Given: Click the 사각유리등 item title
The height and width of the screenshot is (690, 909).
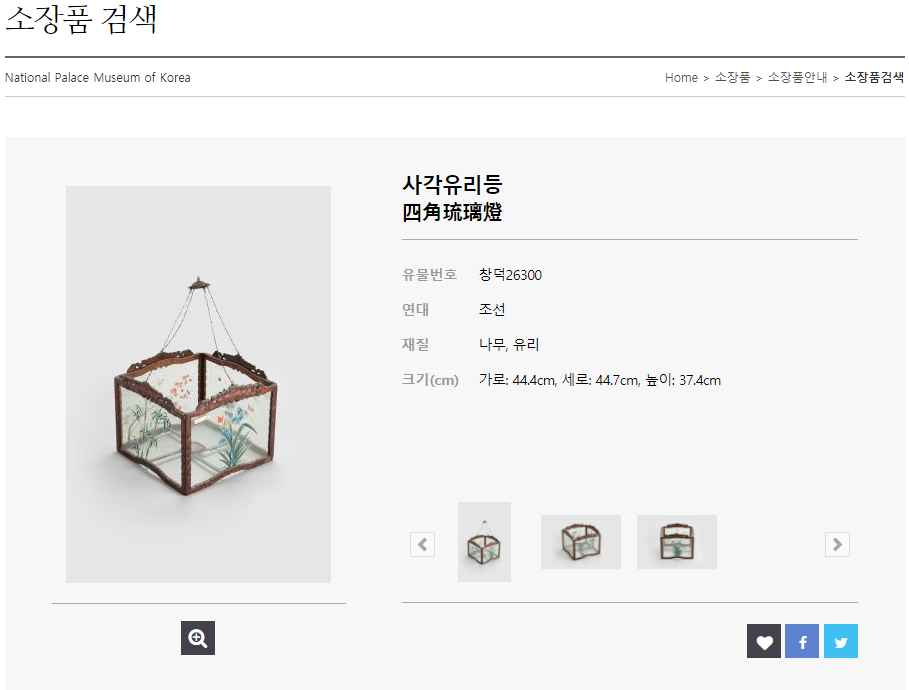Looking at the screenshot, I should click(x=452, y=184).
